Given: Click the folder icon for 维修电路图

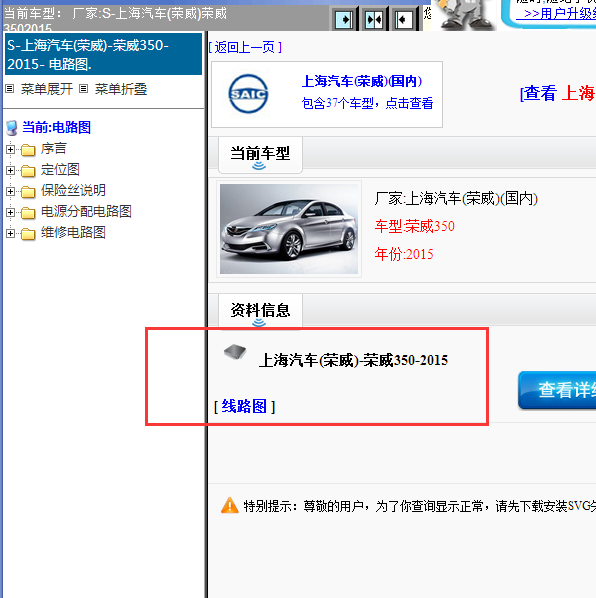Looking at the screenshot, I should 28,234.
